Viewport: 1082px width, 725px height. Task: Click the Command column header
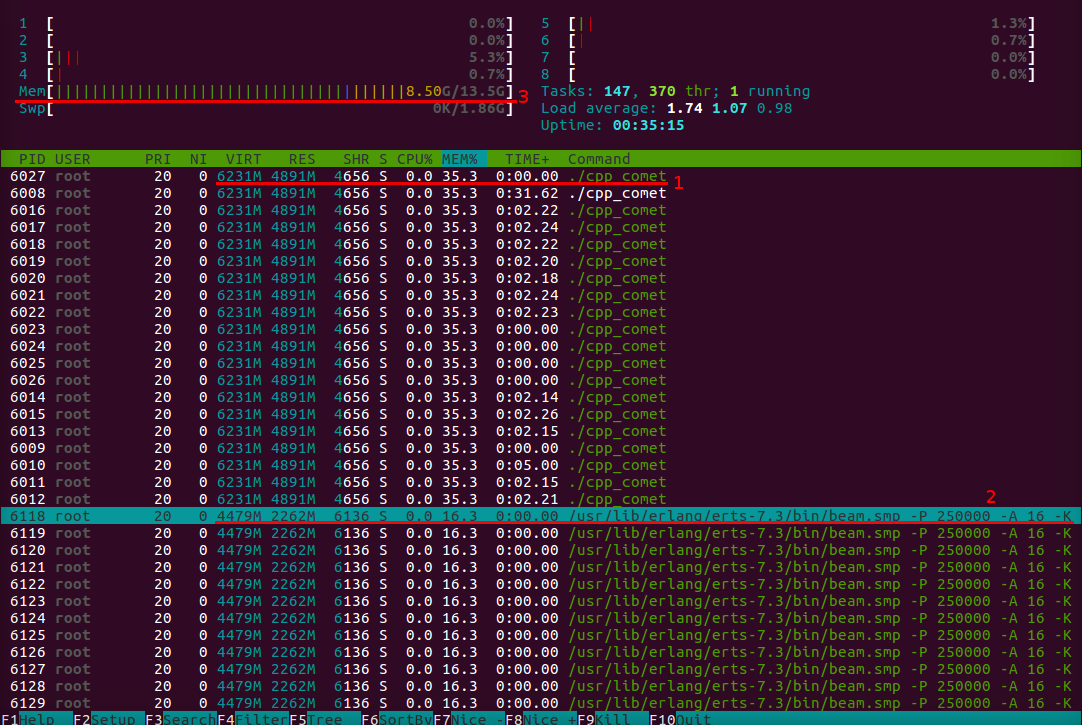tap(599, 159)
